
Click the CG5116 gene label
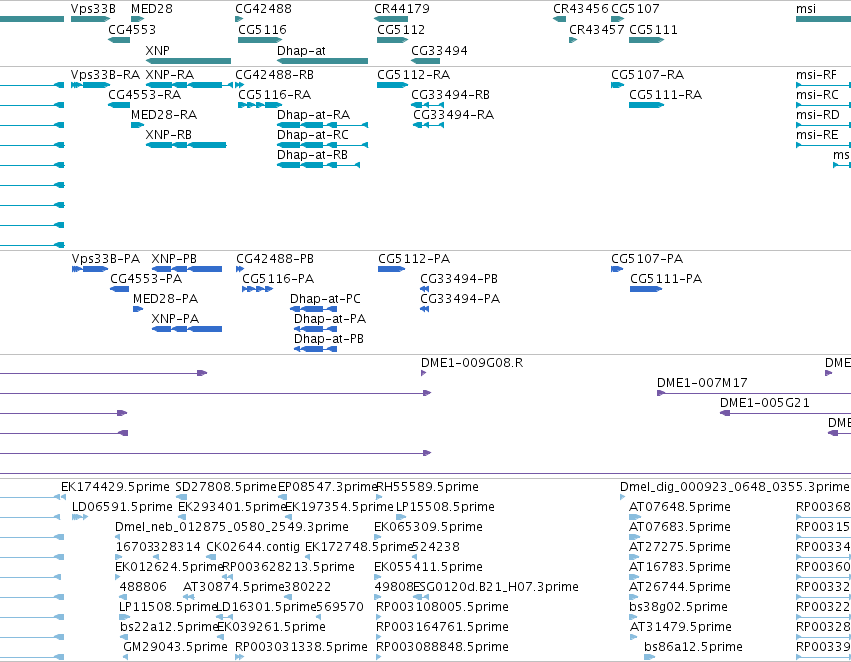[262, 29]
